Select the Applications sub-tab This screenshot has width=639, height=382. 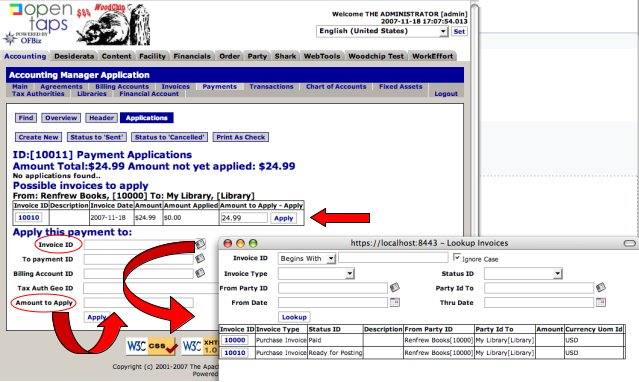tap(147, 118)
